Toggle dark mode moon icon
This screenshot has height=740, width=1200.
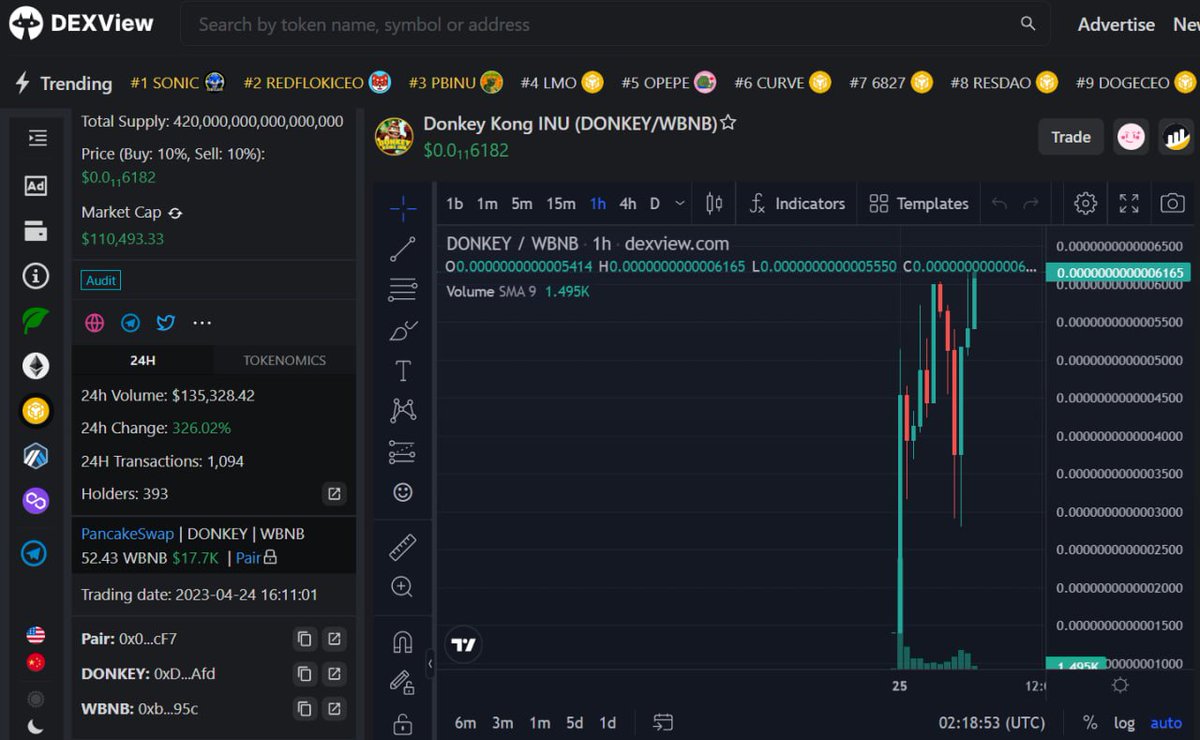36,726
